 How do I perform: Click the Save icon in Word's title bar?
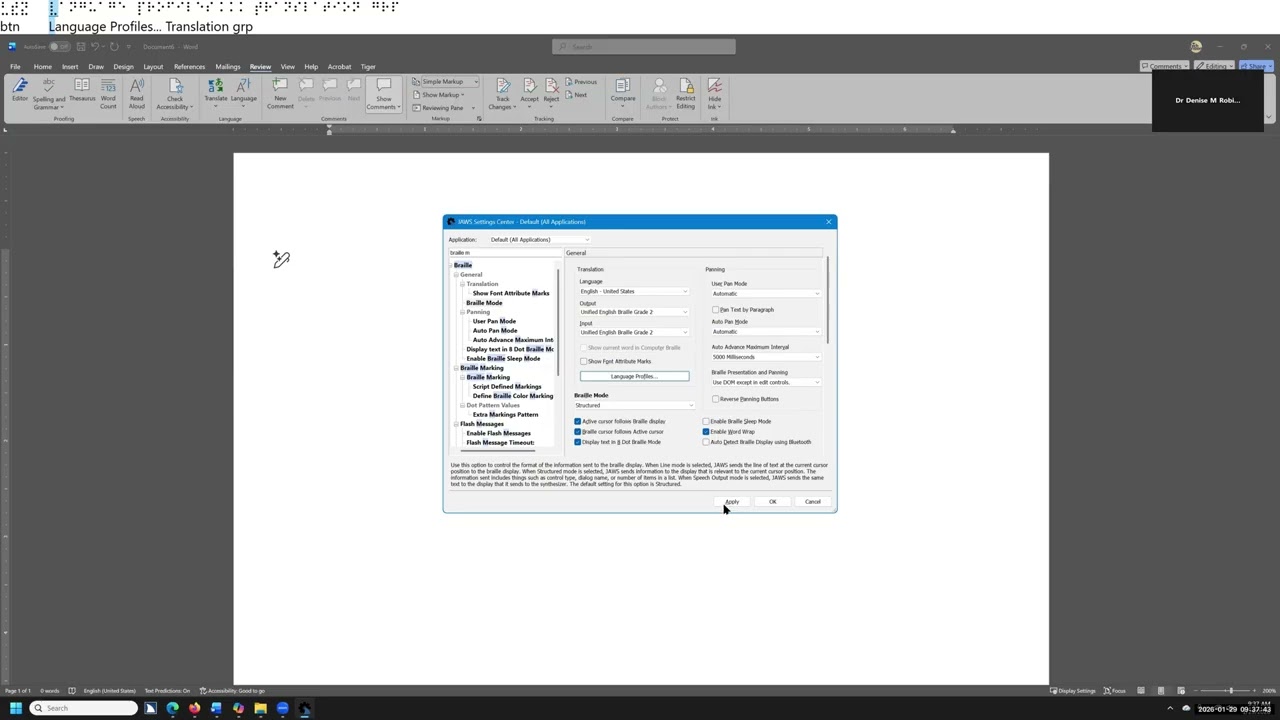click(x=80, y=46)
